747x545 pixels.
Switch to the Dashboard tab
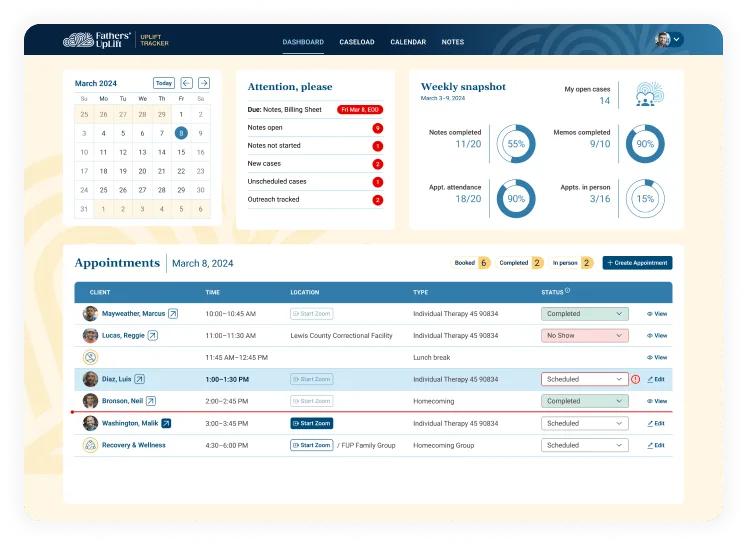click(303, 42)
